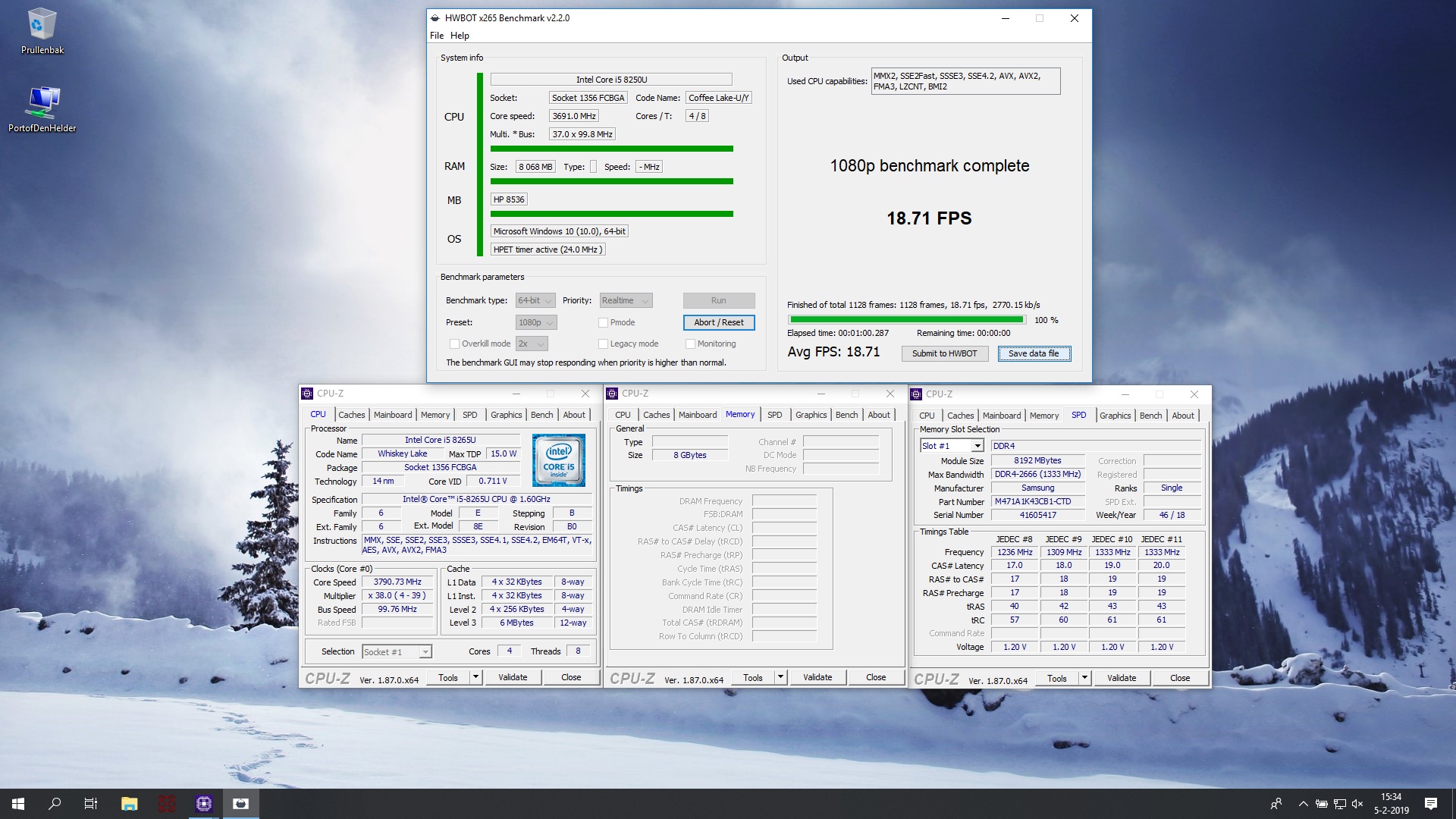Open File Explorer from the taskbar
The image size is (1456, 819).
[130, 804]
